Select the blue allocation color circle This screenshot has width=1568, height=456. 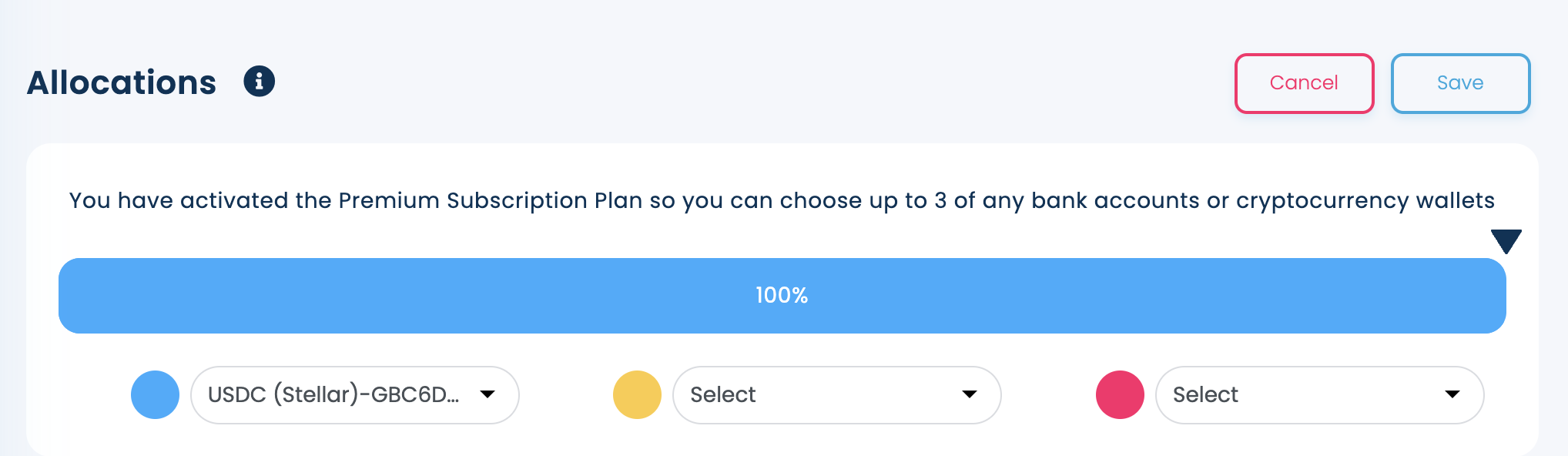coord(155,394)
